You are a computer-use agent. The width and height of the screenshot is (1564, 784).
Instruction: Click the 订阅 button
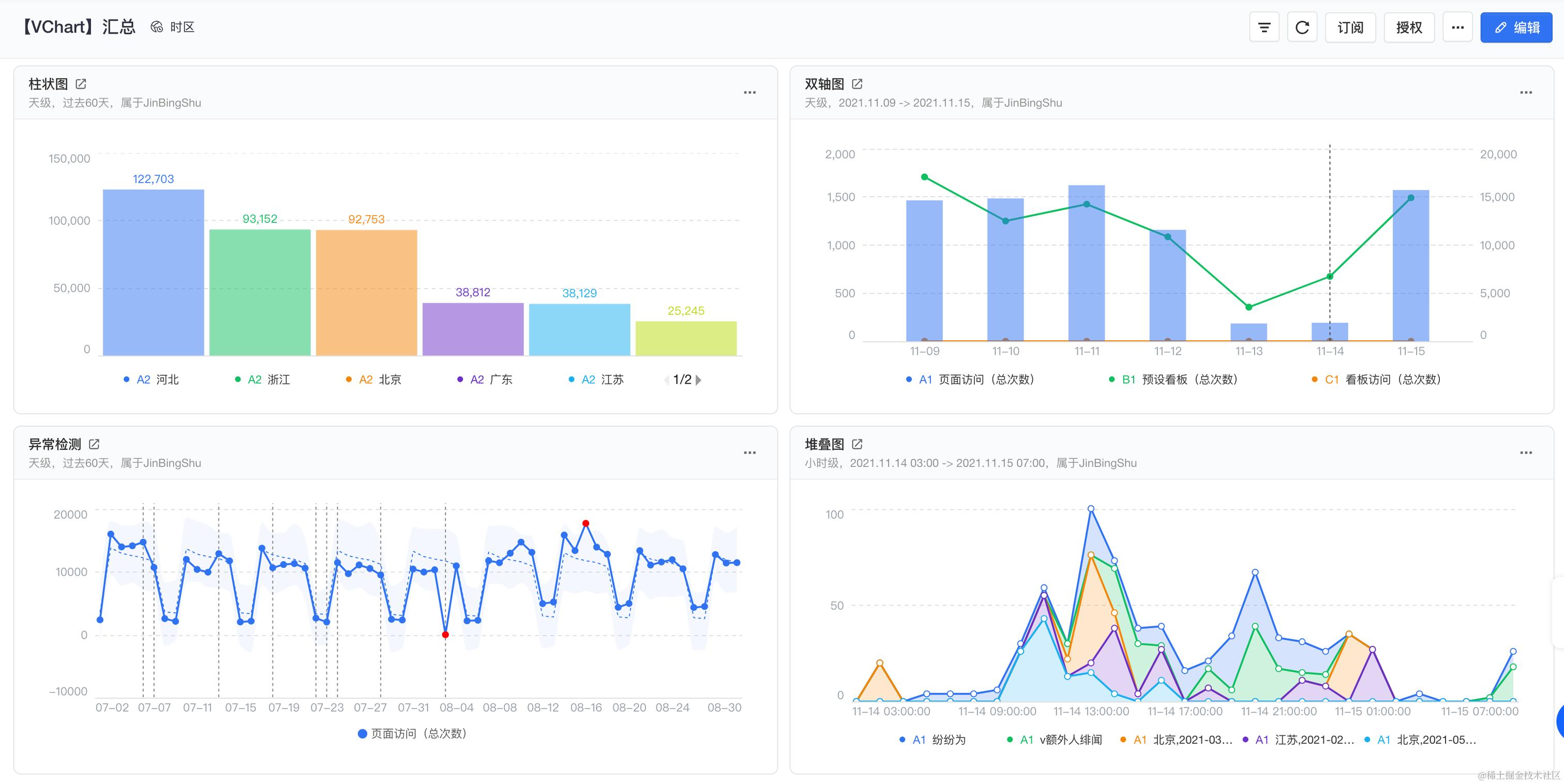(x=1350, y=27)
